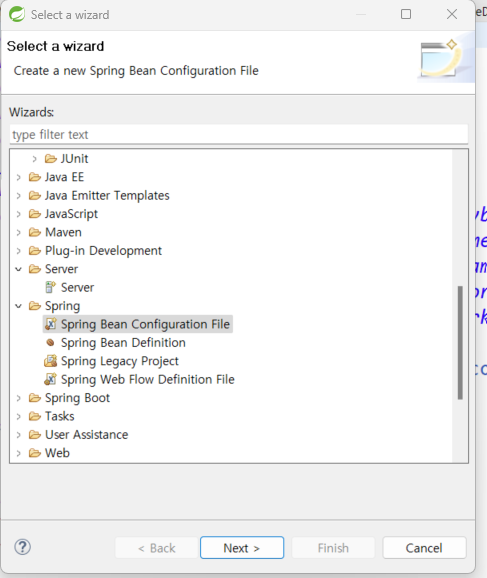Expand the Java Emitter Templates category
This screenshot has height=578, width=487.
point(18,196)
